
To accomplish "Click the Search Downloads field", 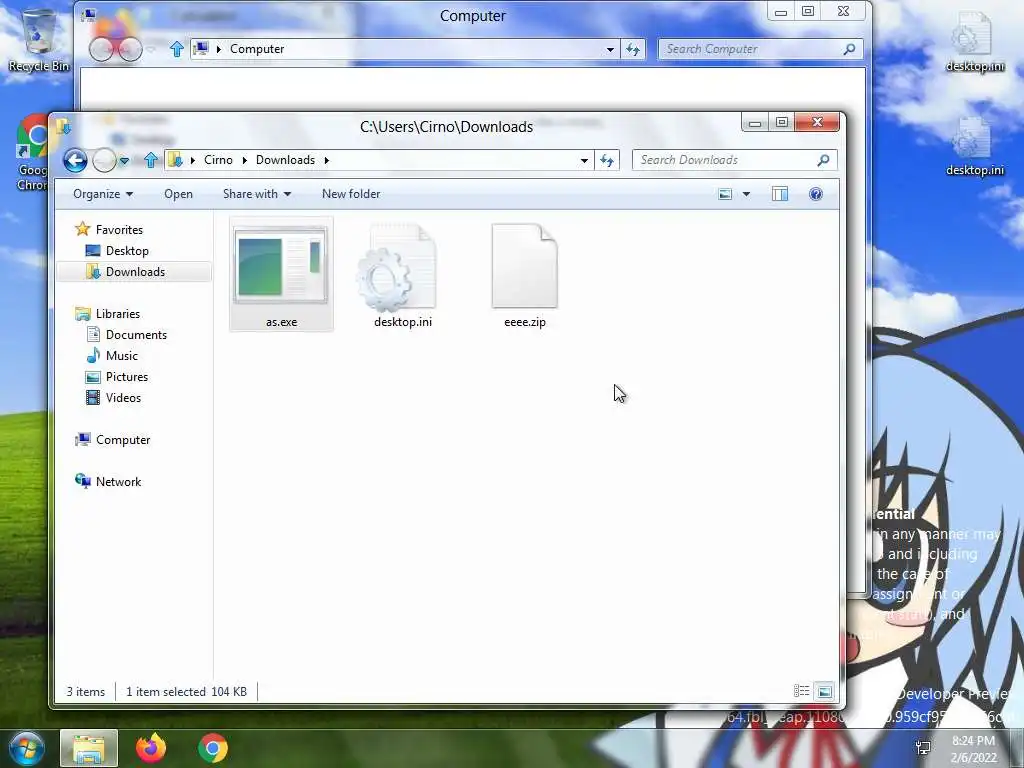I will pyautogui.click(x=734, y=160).
